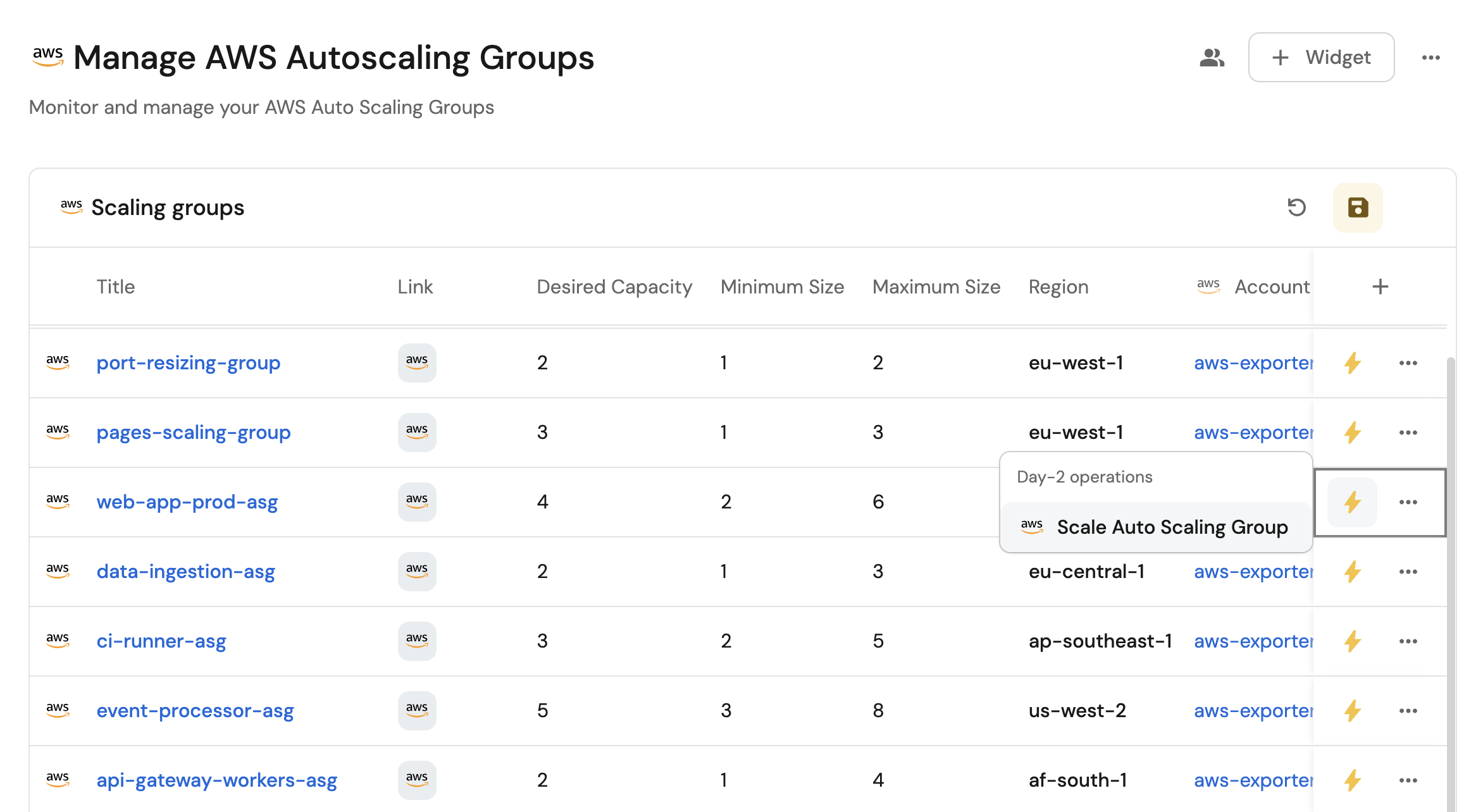The width and height of the screenshot is (1483, 812).
Task: Open the more menu for port-resizing-group row
Action: coord(1408,362)
